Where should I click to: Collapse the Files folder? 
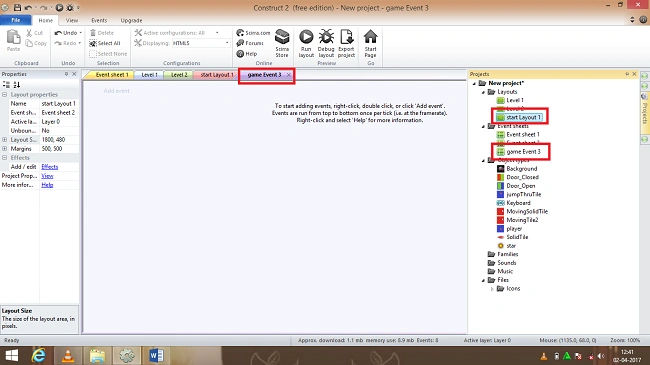[483, 280]
